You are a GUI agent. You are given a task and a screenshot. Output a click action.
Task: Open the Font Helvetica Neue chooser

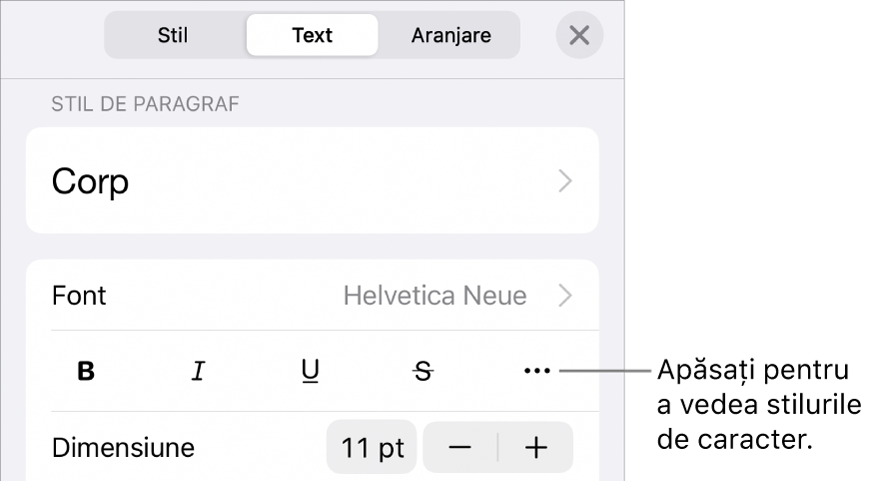[x=312, y=295]
